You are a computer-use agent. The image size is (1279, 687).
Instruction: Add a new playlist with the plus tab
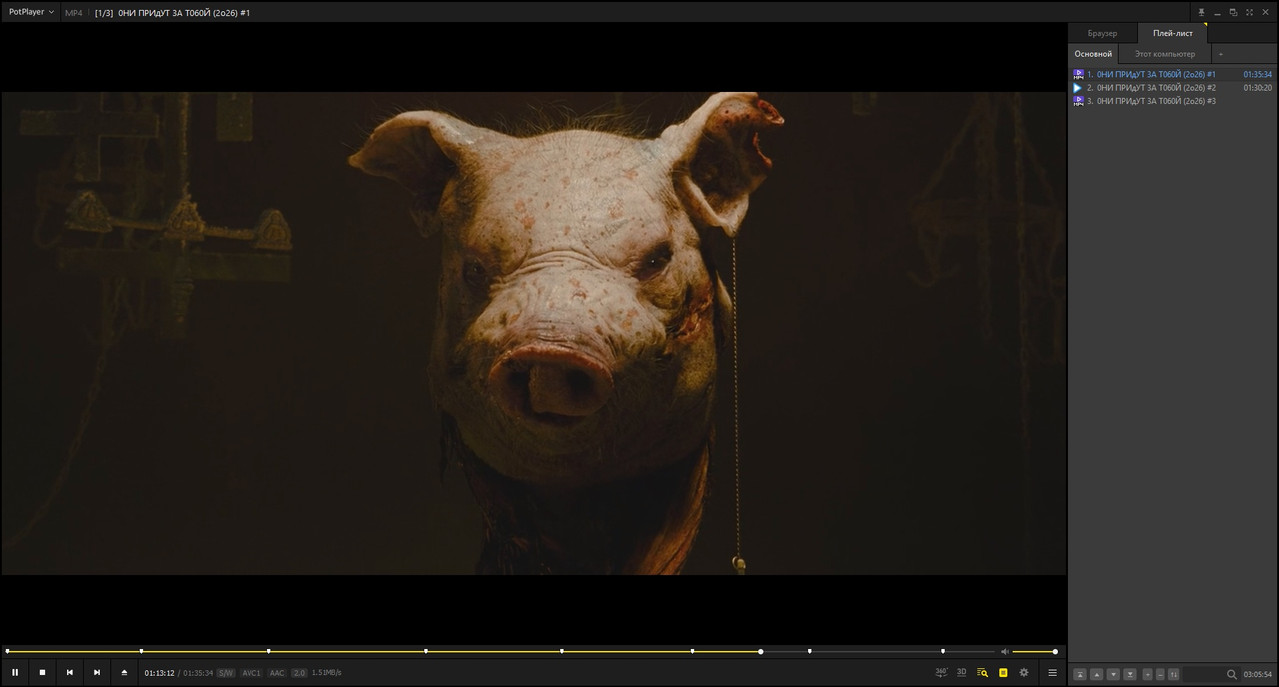click(x=1220, y=54)
